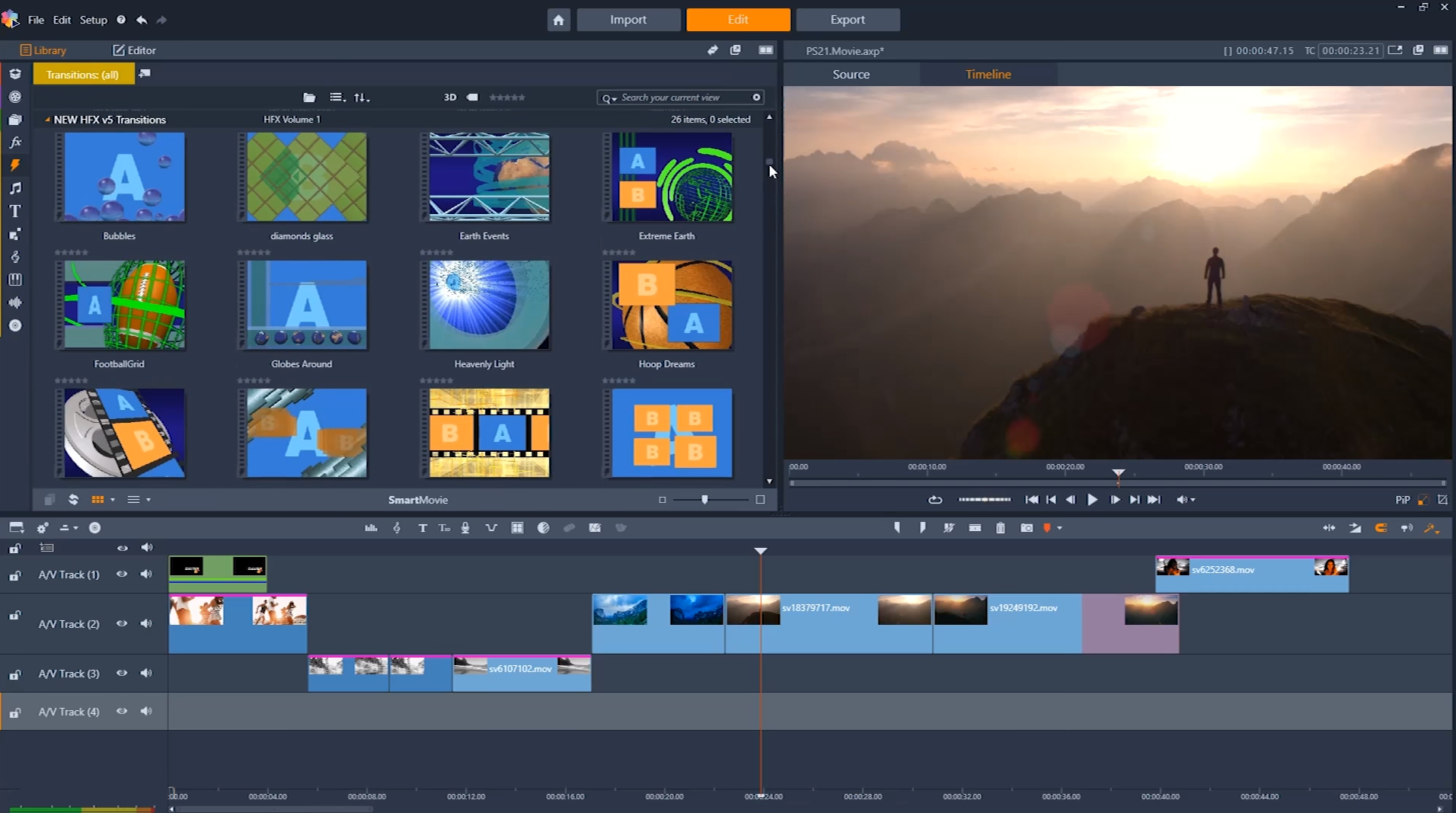This screenshot has width=1456, height=813.
Task: Open the Music note category in sidebar
Action: pyautogui.click(x=15, y=188)
